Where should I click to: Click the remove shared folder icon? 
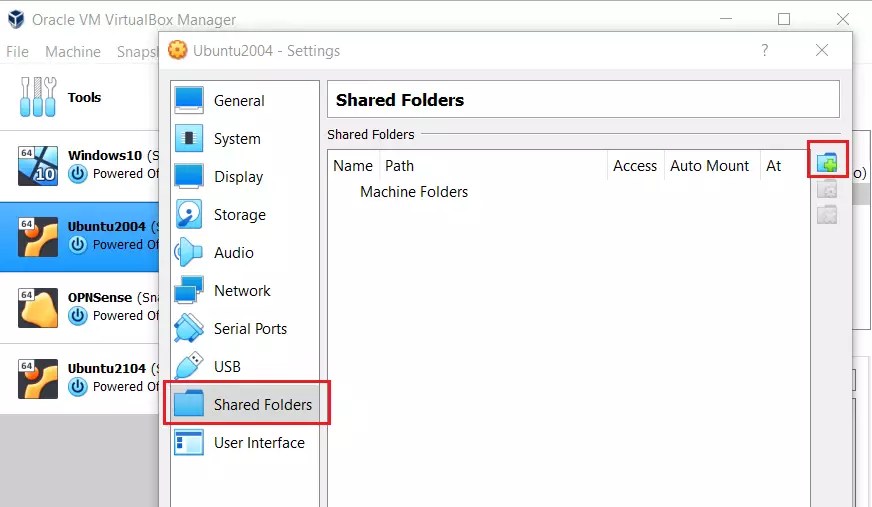pyautogui.click(x=827, y=215)
